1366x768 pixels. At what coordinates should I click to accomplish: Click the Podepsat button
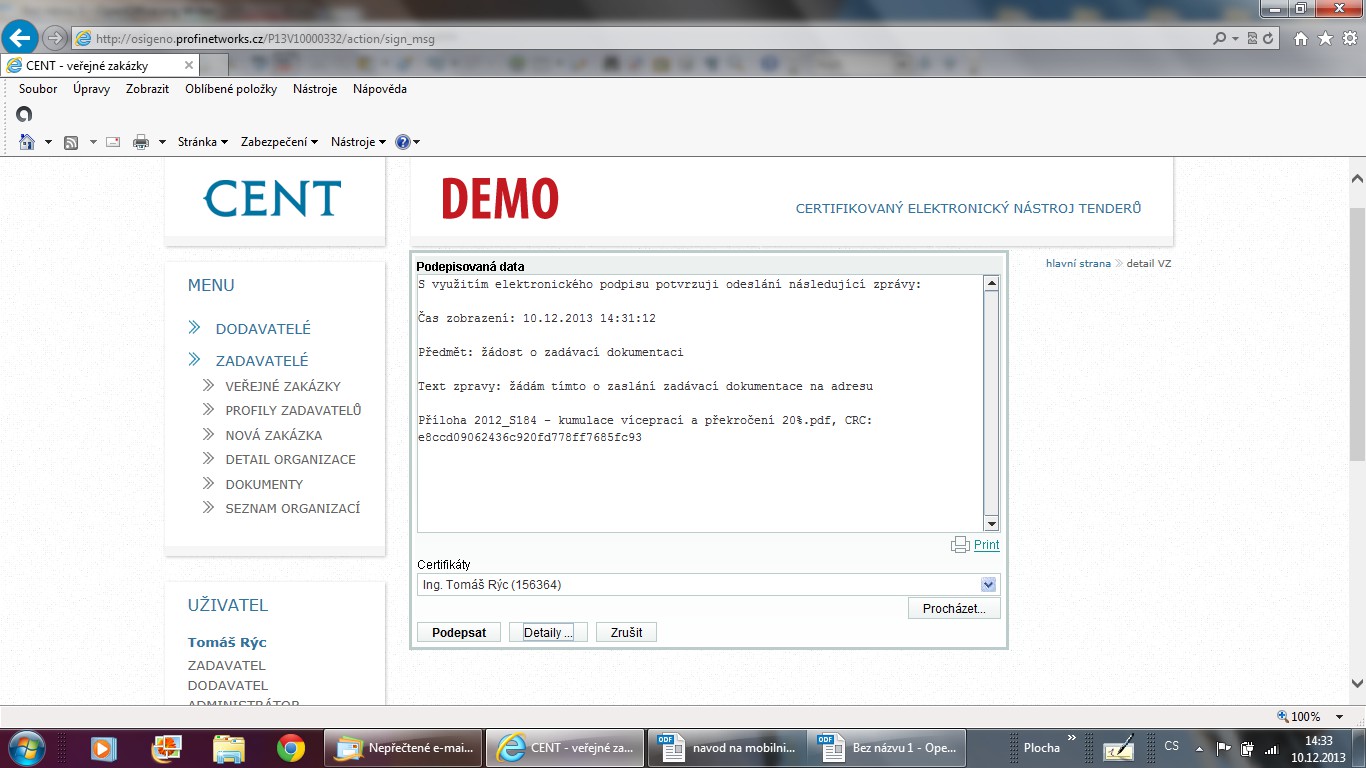pyautogui.click(x=459, y=633)
